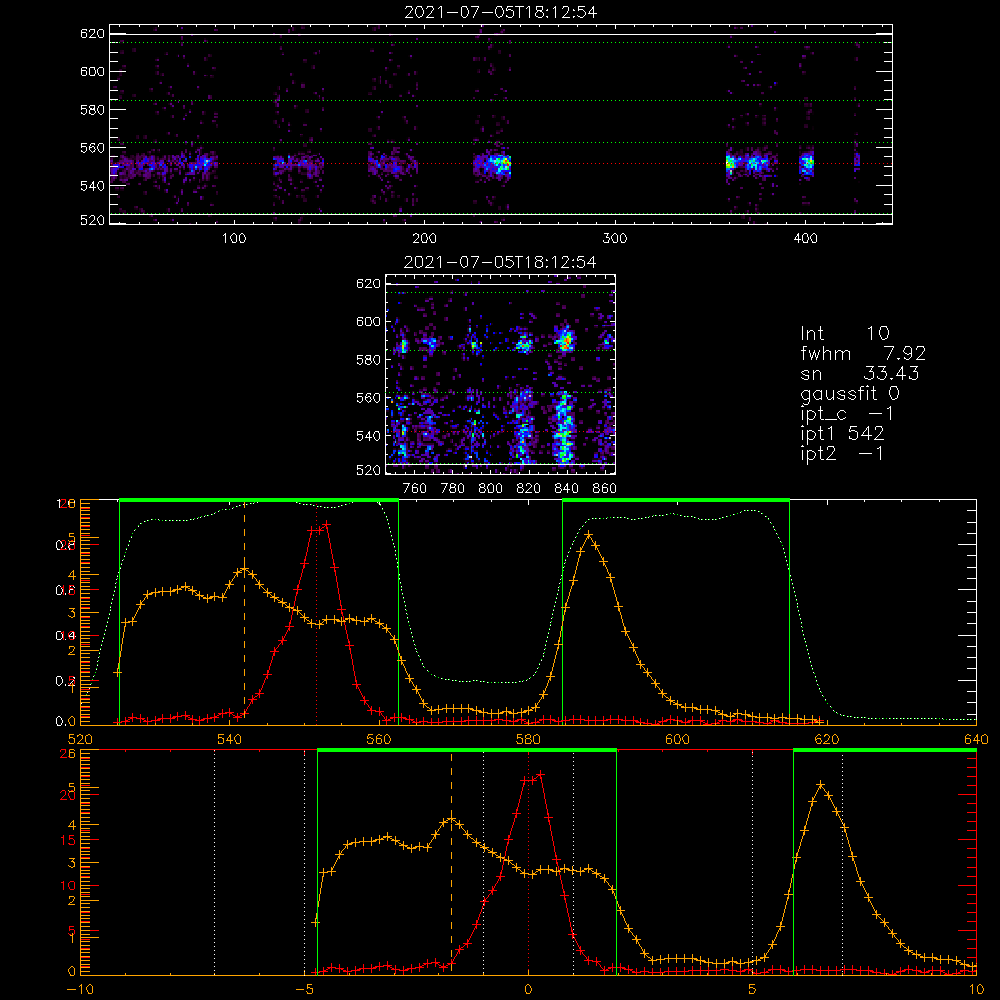Viewport: 1000px width, 1000px height.
Task: Click red y-axis label 15 on bottom plot
Action: pos(68,841)
